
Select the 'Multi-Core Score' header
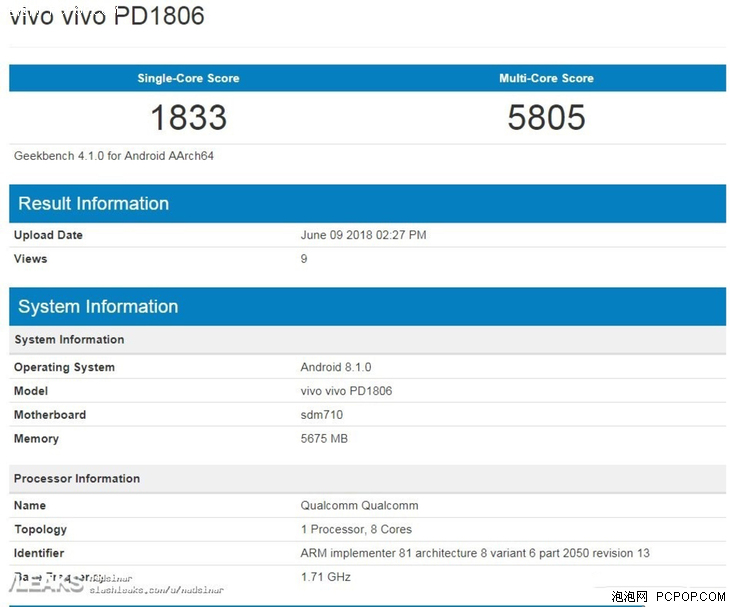[546, 78]
